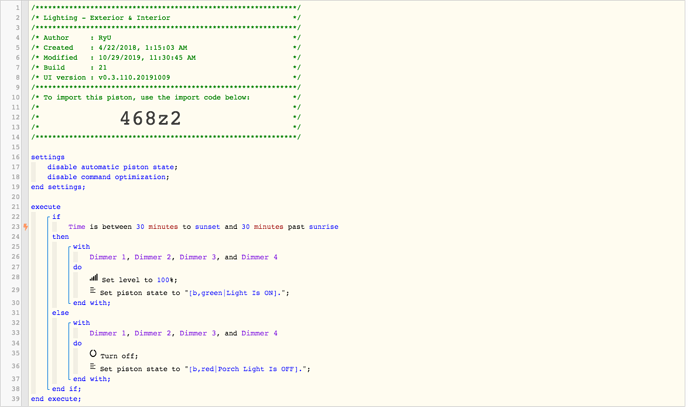Click 'end with;' on line 30
This screenshot has height=408, width=690.
pos(92,303)
